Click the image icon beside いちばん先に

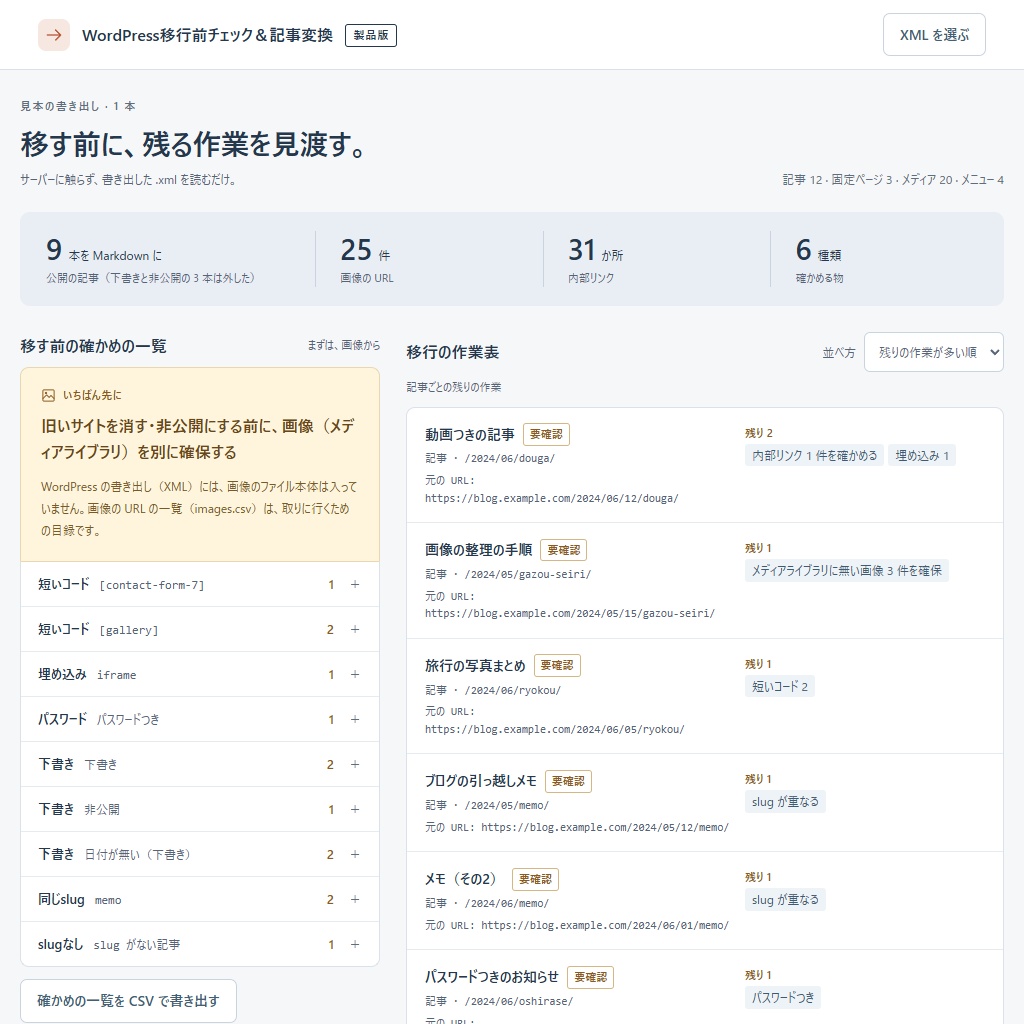pyautogui.click(x=48, y=395)
